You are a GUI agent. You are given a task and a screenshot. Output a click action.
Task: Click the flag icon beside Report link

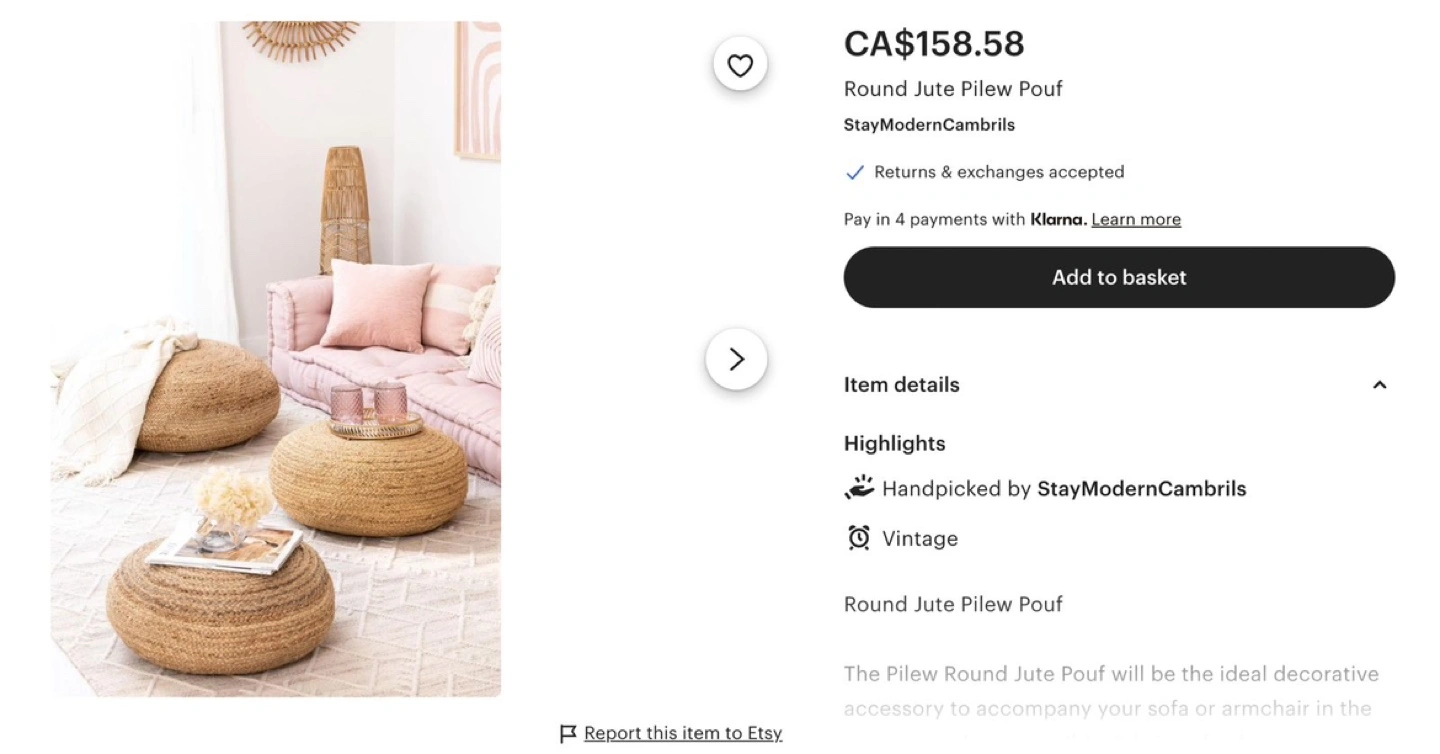tap(568, 734)
